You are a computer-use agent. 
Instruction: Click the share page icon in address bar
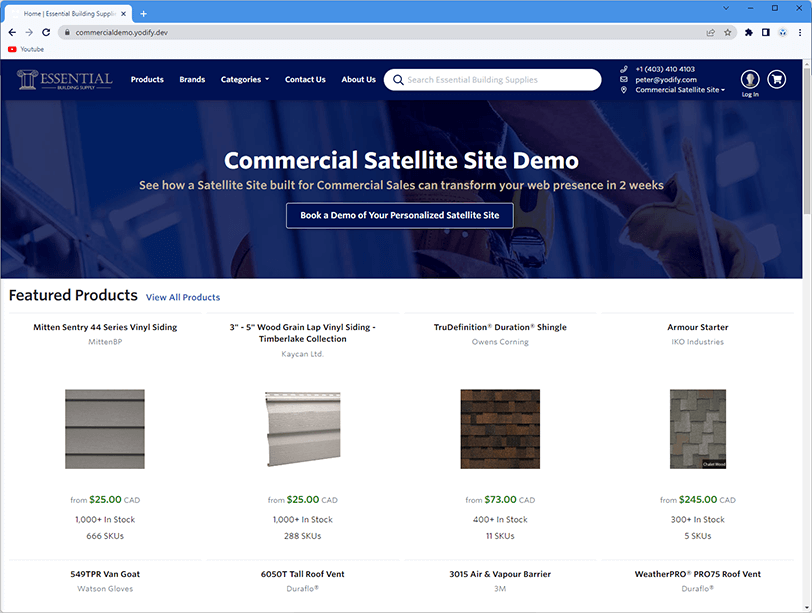[710, 32]
